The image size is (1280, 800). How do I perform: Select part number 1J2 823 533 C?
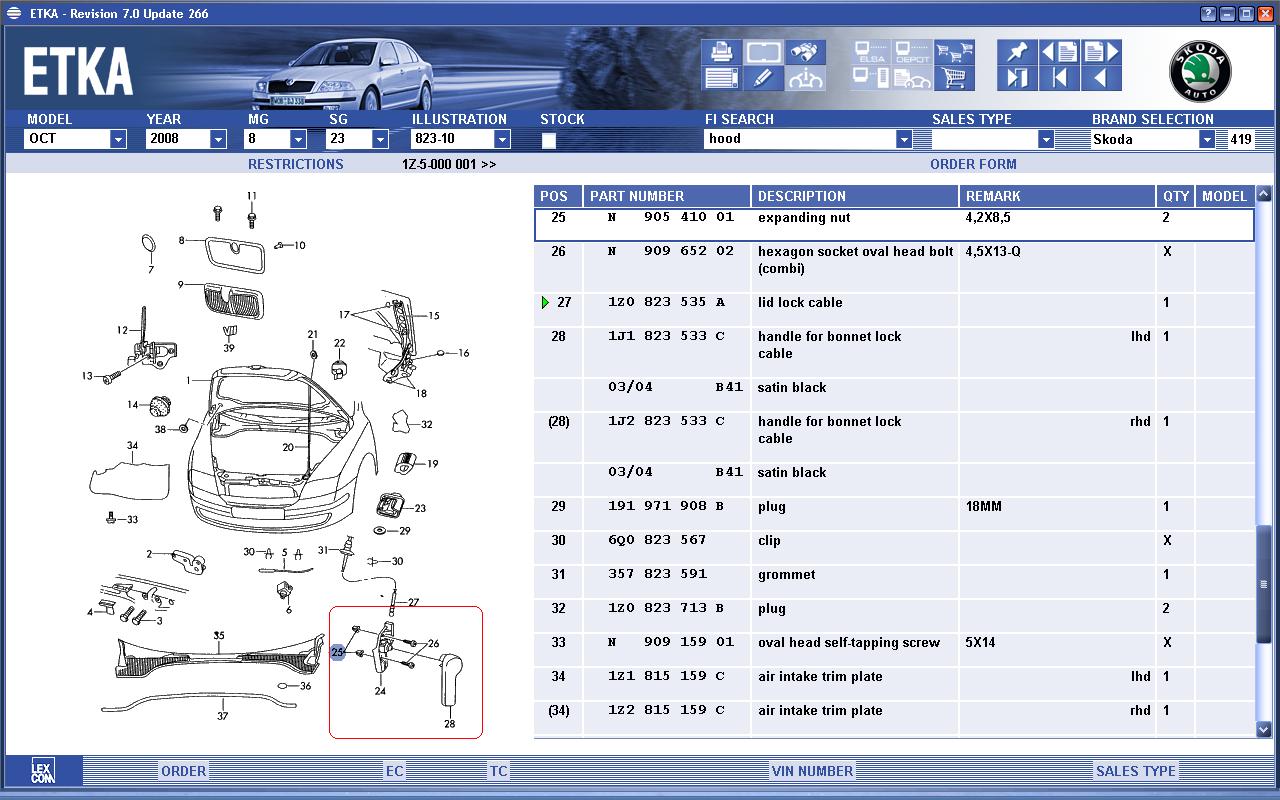point(666,421)
